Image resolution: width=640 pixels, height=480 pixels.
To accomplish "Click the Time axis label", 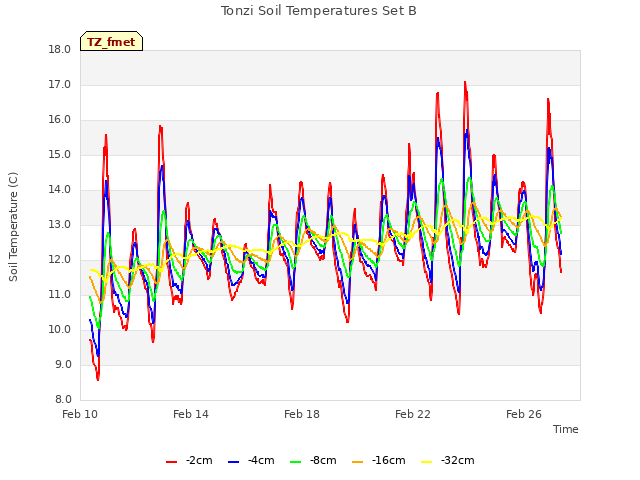I will click(x=566, y=429).
